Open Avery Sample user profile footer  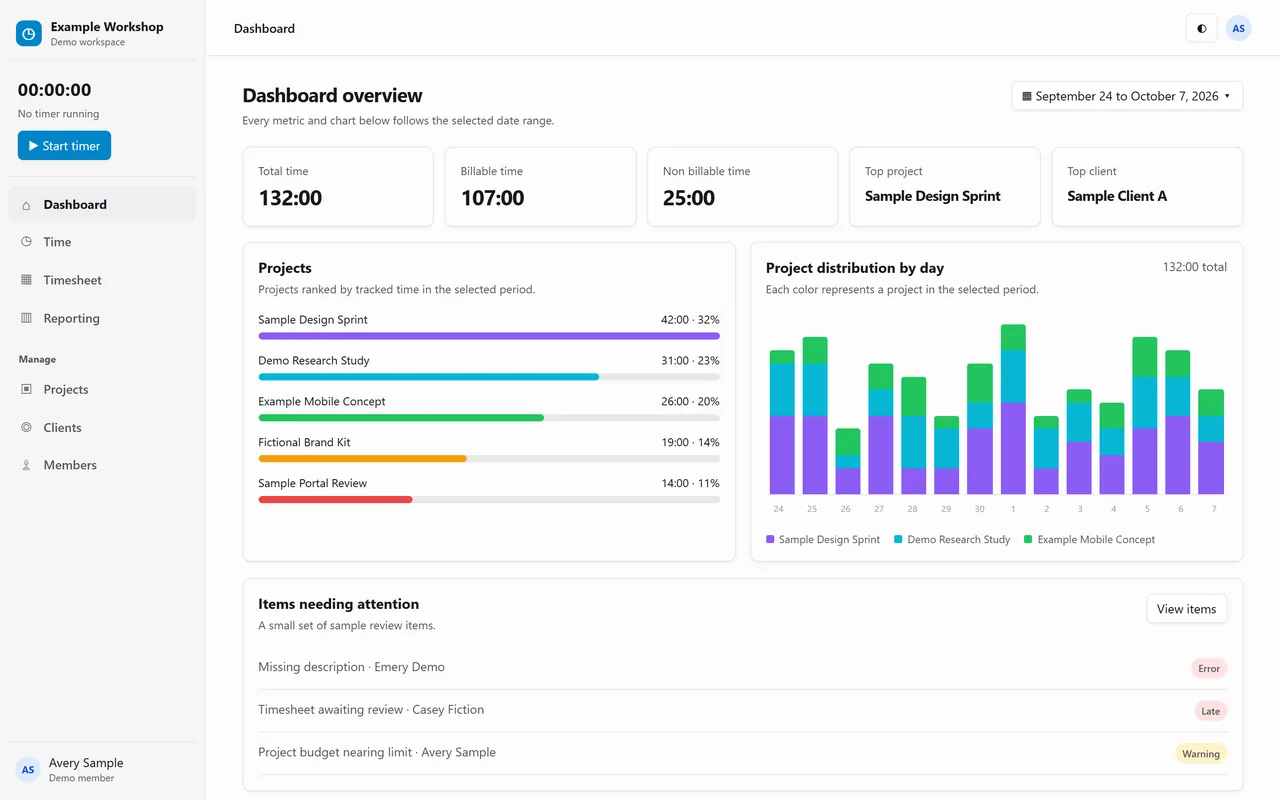pos(102,770)
